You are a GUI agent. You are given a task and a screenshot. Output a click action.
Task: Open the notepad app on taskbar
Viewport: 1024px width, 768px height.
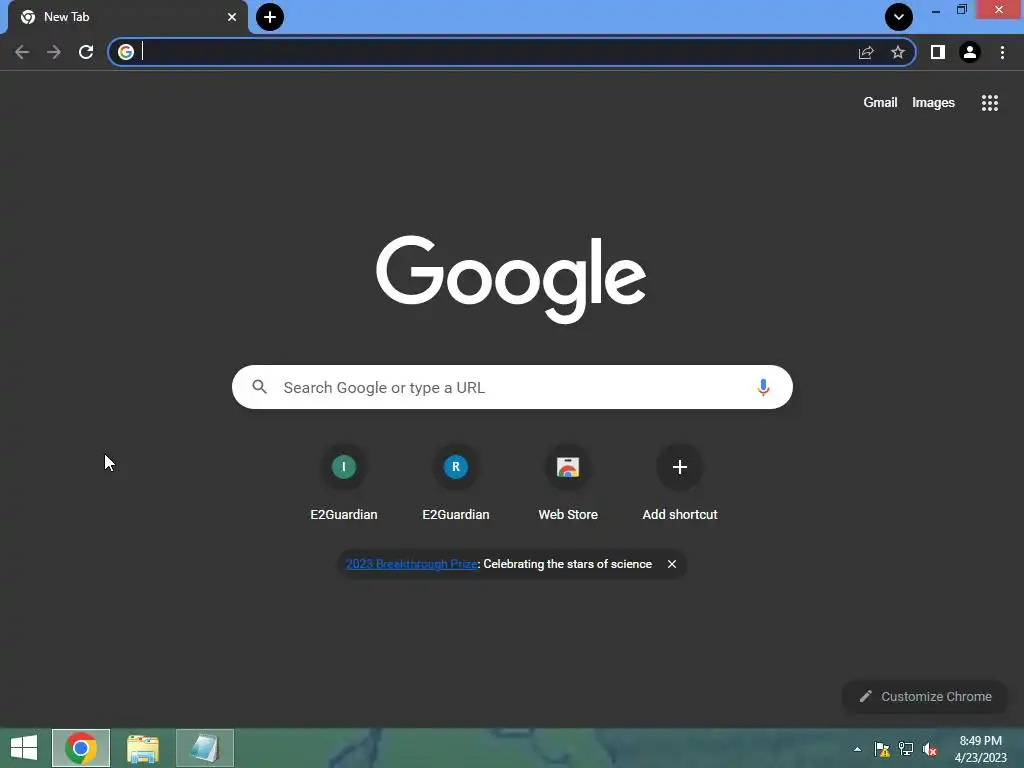click(204, 748)
